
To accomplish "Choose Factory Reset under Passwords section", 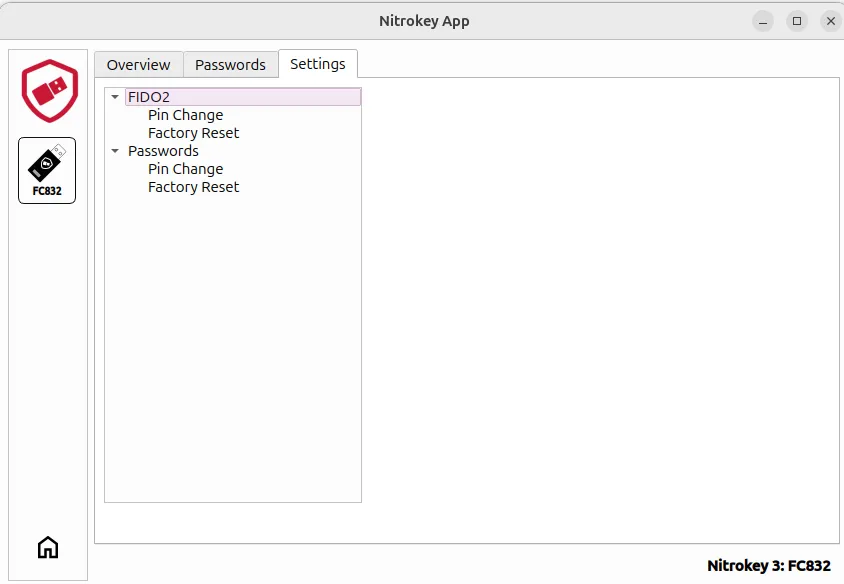I will [193, 187].
